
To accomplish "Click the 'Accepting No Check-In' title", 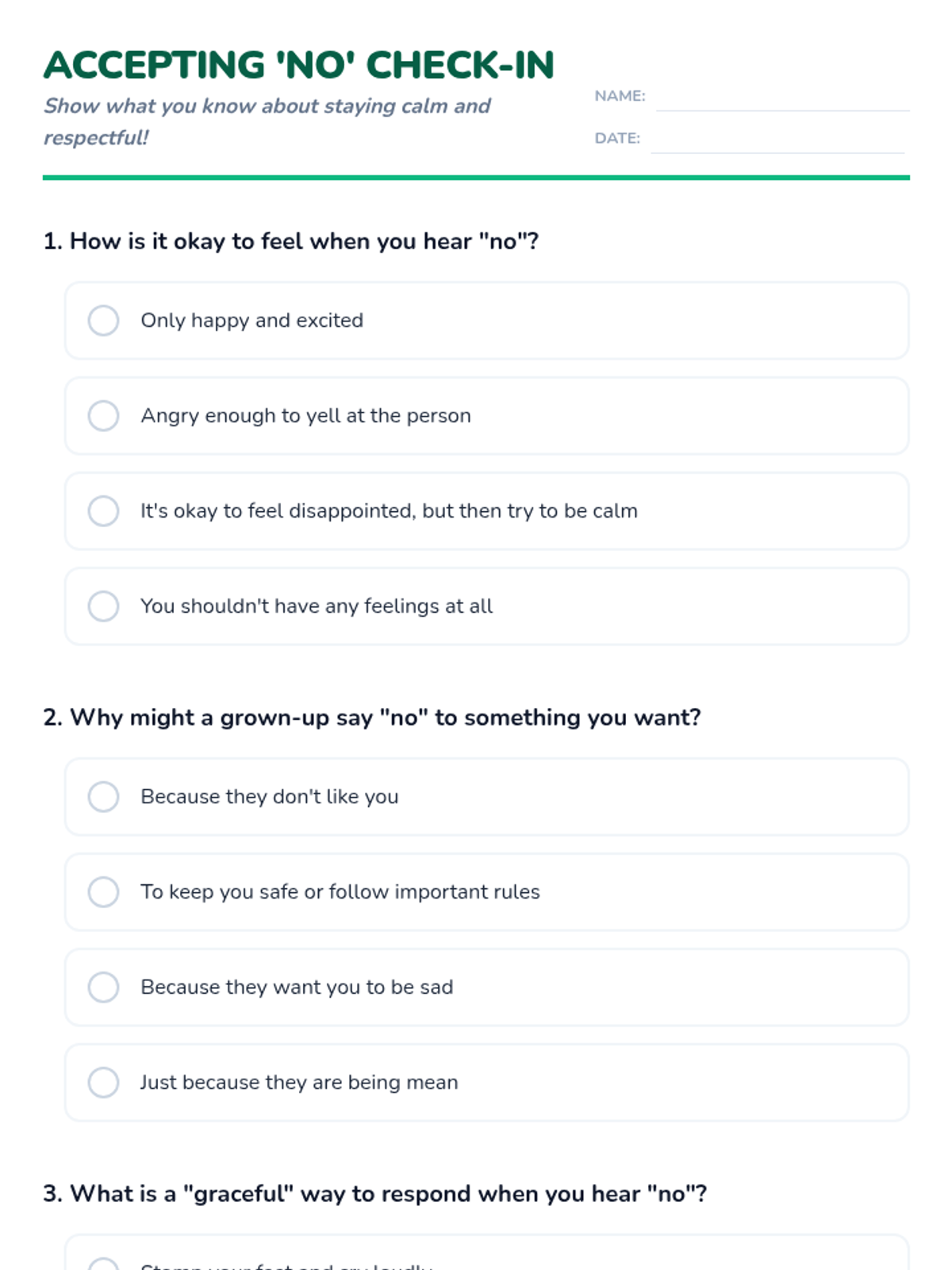I will point(298,65).
